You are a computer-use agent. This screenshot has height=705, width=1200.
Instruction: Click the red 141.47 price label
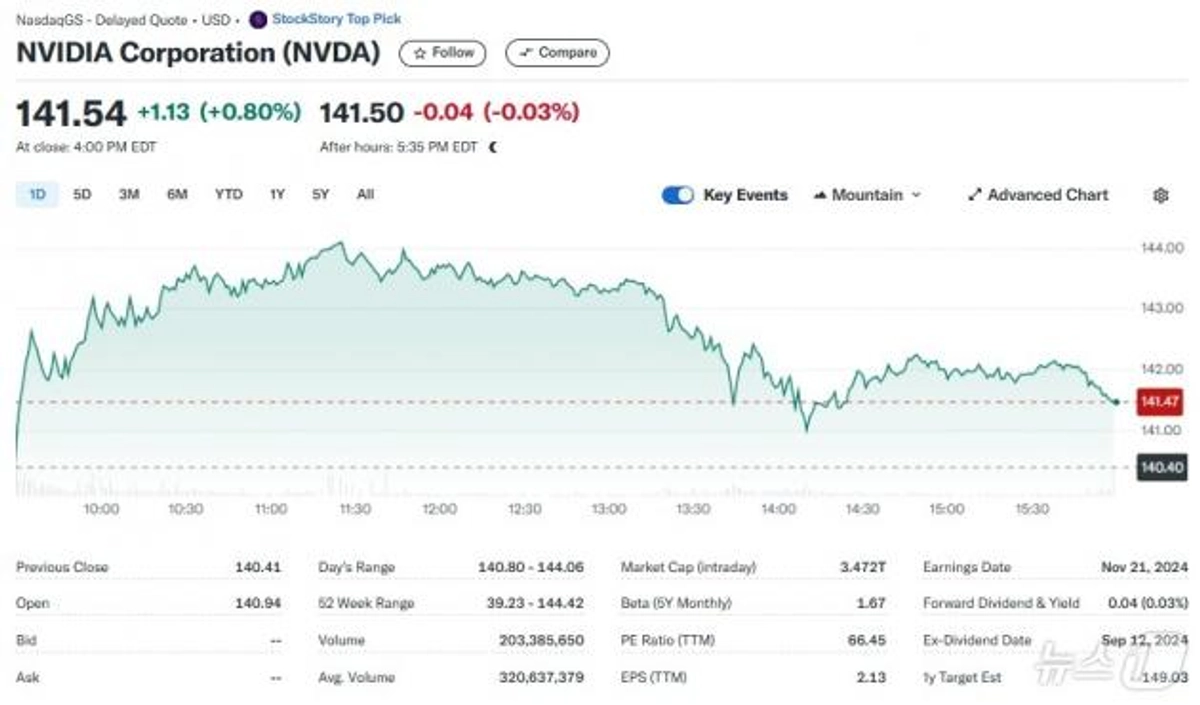pos(1160,402)
